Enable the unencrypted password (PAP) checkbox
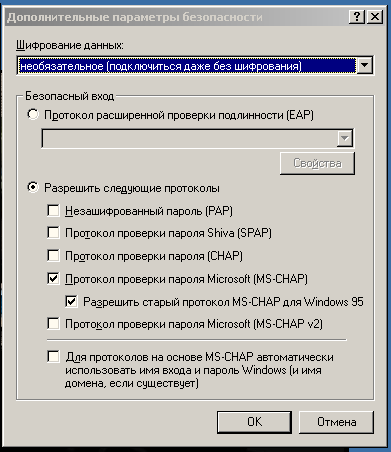 click(53, 211)
